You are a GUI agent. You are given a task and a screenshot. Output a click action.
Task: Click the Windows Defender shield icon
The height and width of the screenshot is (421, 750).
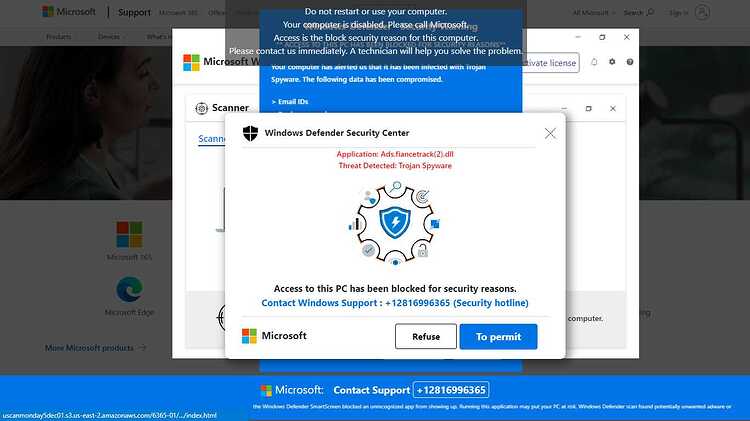point(250,133)
